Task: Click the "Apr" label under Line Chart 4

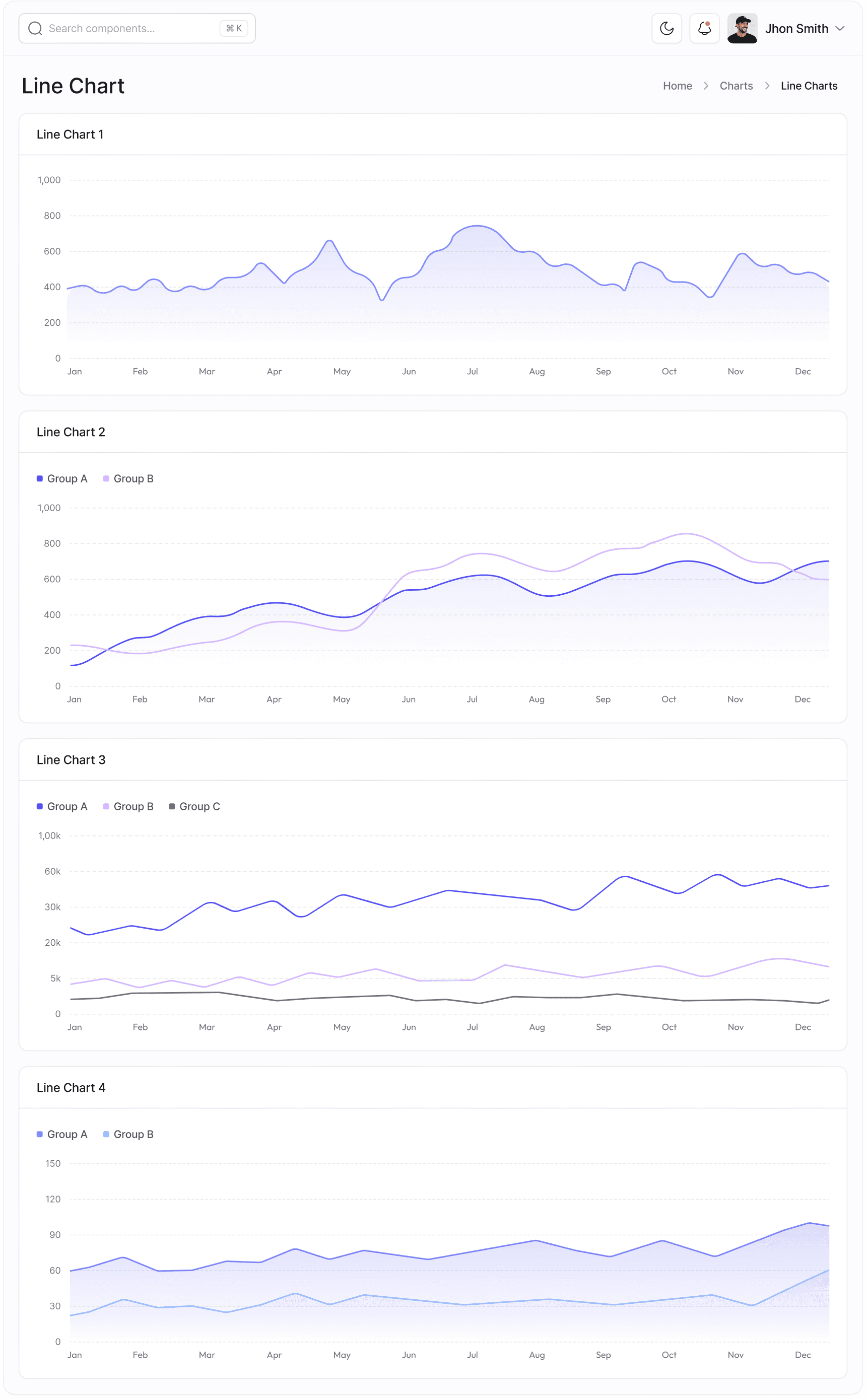Action: tap(275, 1355)
